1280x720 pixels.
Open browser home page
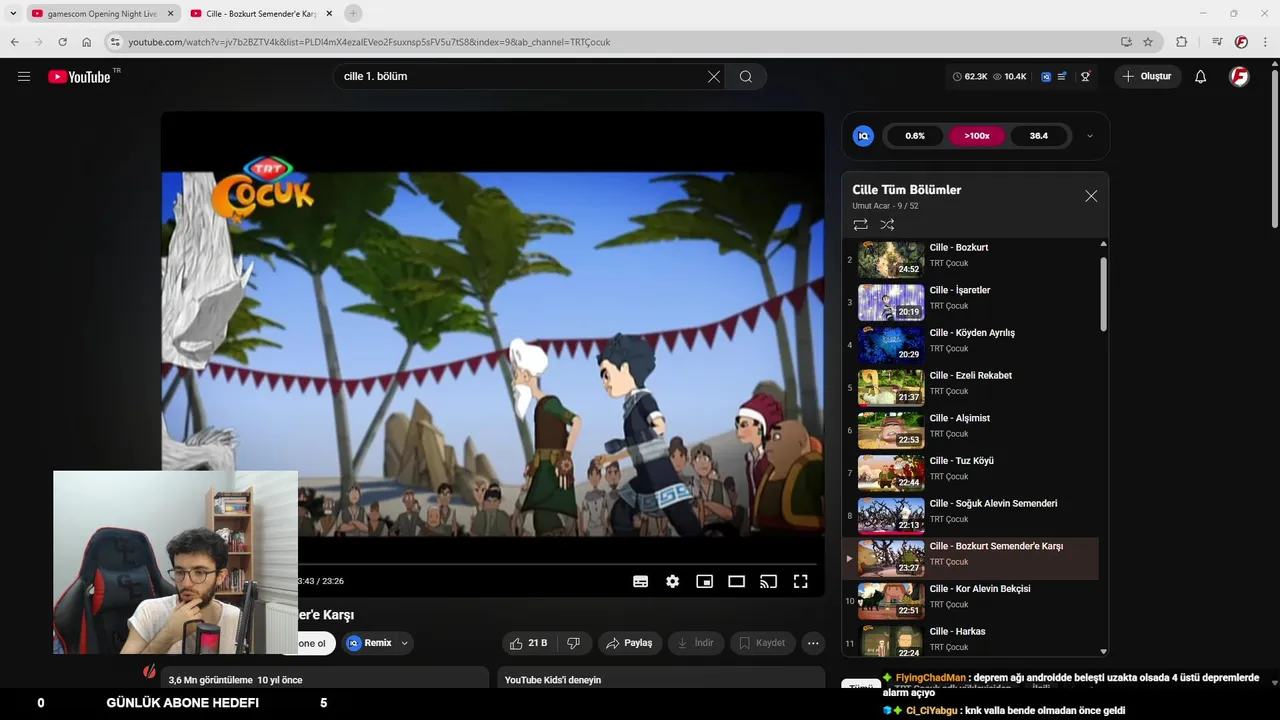[x=86, y=42]
